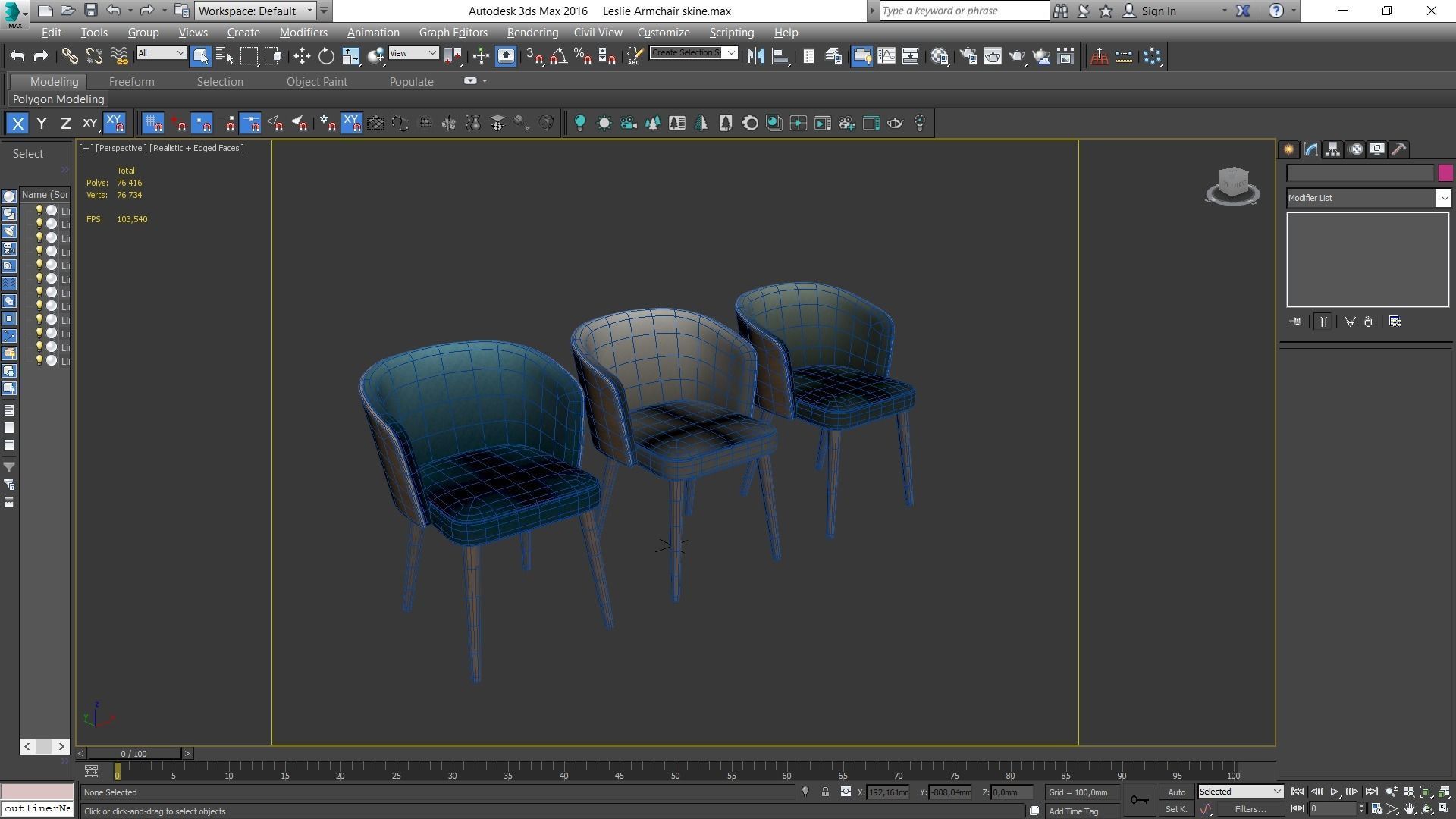
Task: Open the Display command panel tab
Action: click(1377, 149)
